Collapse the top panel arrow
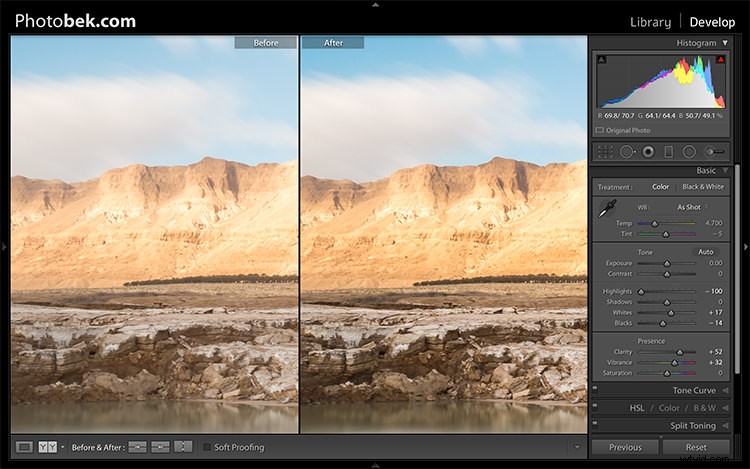Screen dimensions: 750x469 tap(375, 4)
